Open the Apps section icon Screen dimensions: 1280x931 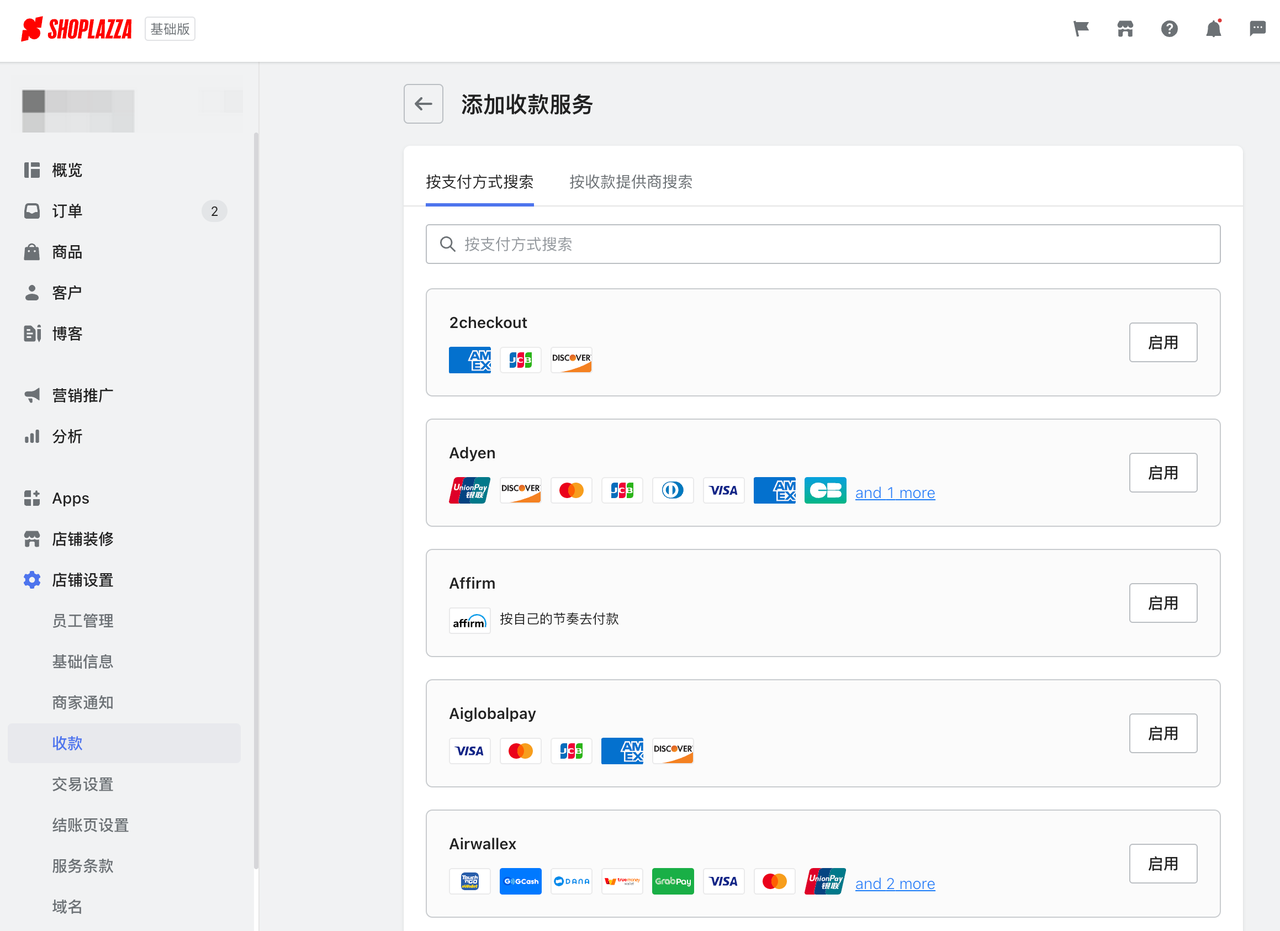click(x=31, y=497)
